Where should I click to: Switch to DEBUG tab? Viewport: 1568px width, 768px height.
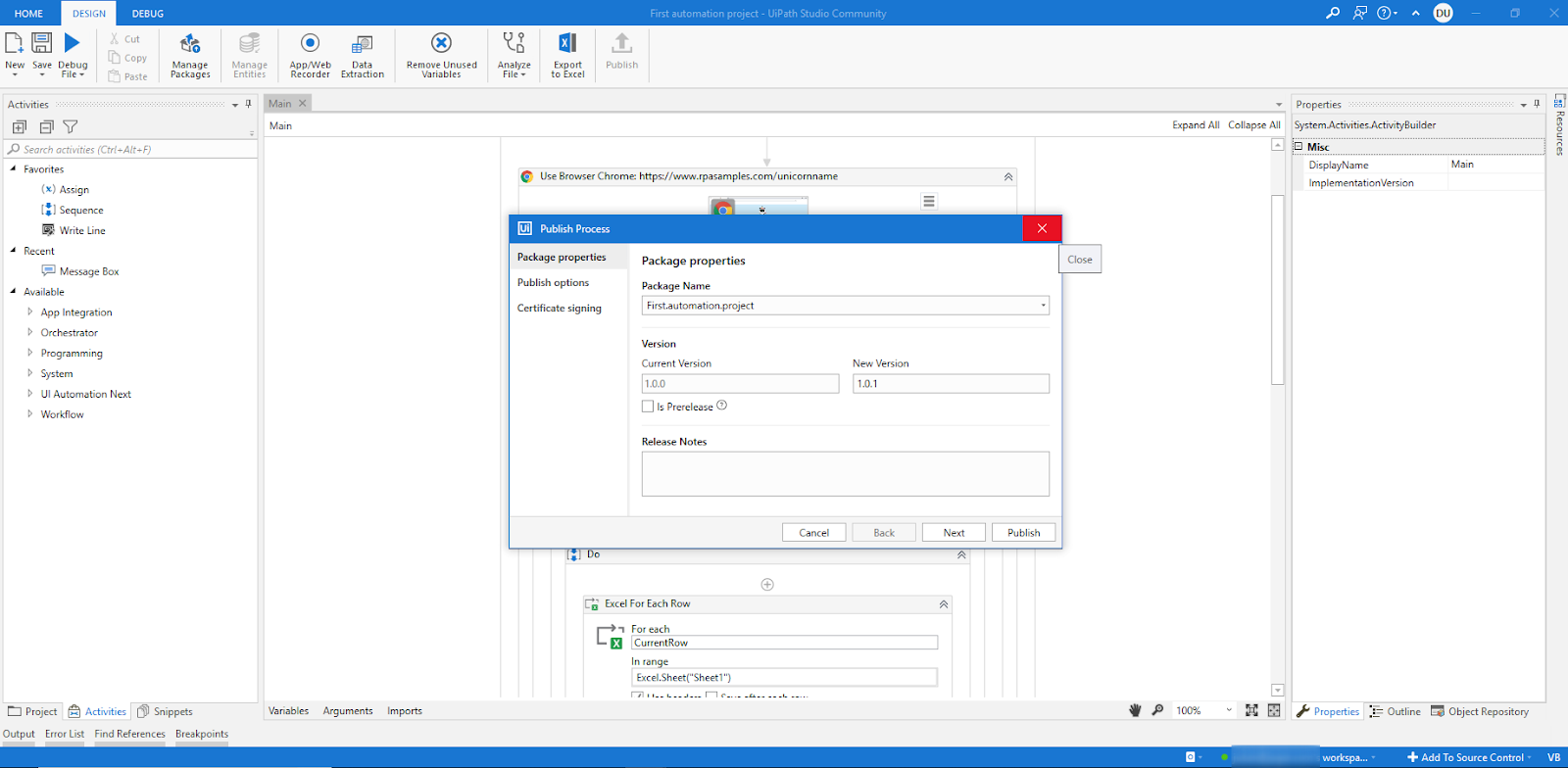148,14
